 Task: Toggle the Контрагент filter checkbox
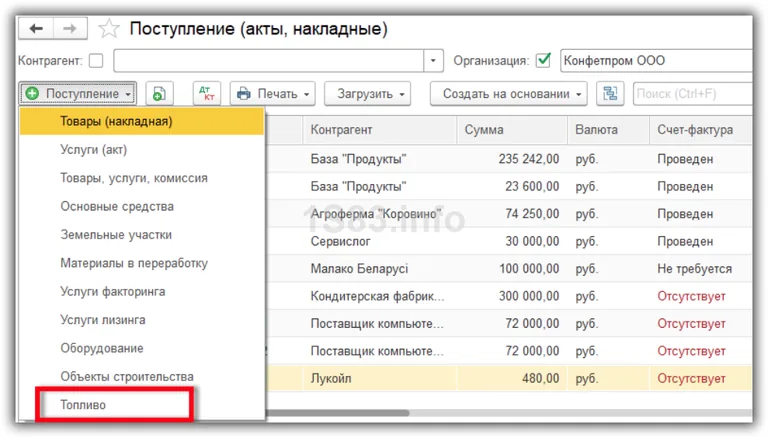(x=96, y=61)
